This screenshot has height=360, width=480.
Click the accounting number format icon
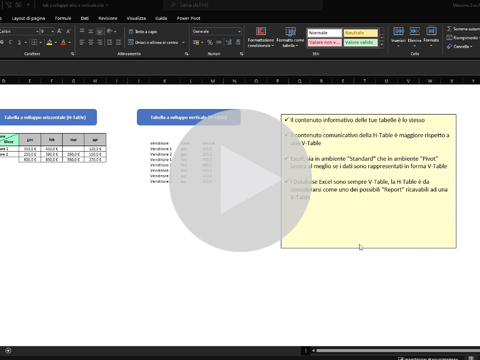[x=196, y=42]
